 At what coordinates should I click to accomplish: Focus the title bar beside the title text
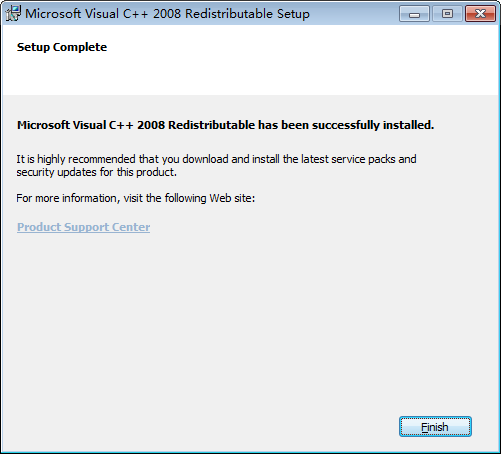pyautogui.click(x=353, y=14)
